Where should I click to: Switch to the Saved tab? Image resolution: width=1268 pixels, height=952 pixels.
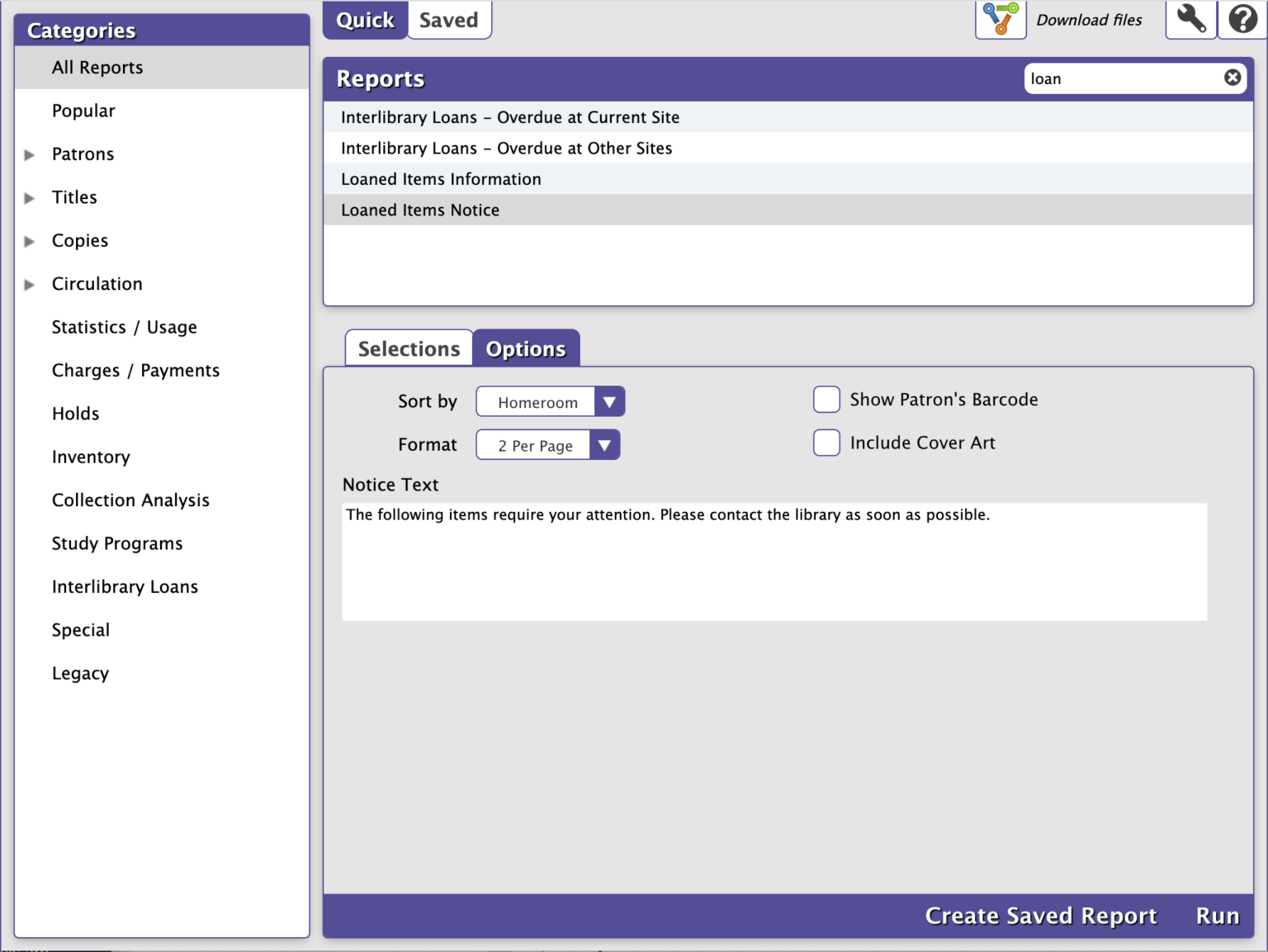448,20
